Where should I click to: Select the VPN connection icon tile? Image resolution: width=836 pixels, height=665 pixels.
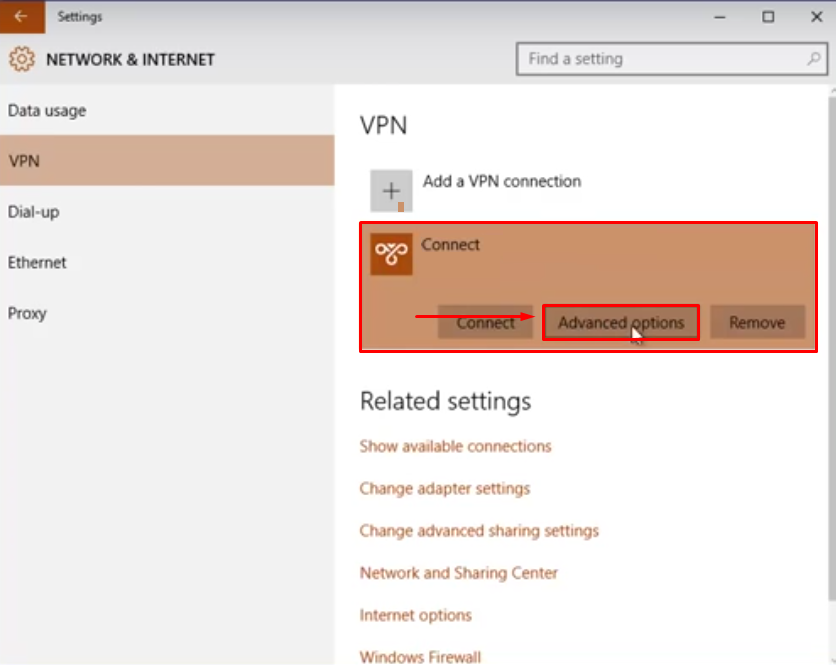pos(391,254)
